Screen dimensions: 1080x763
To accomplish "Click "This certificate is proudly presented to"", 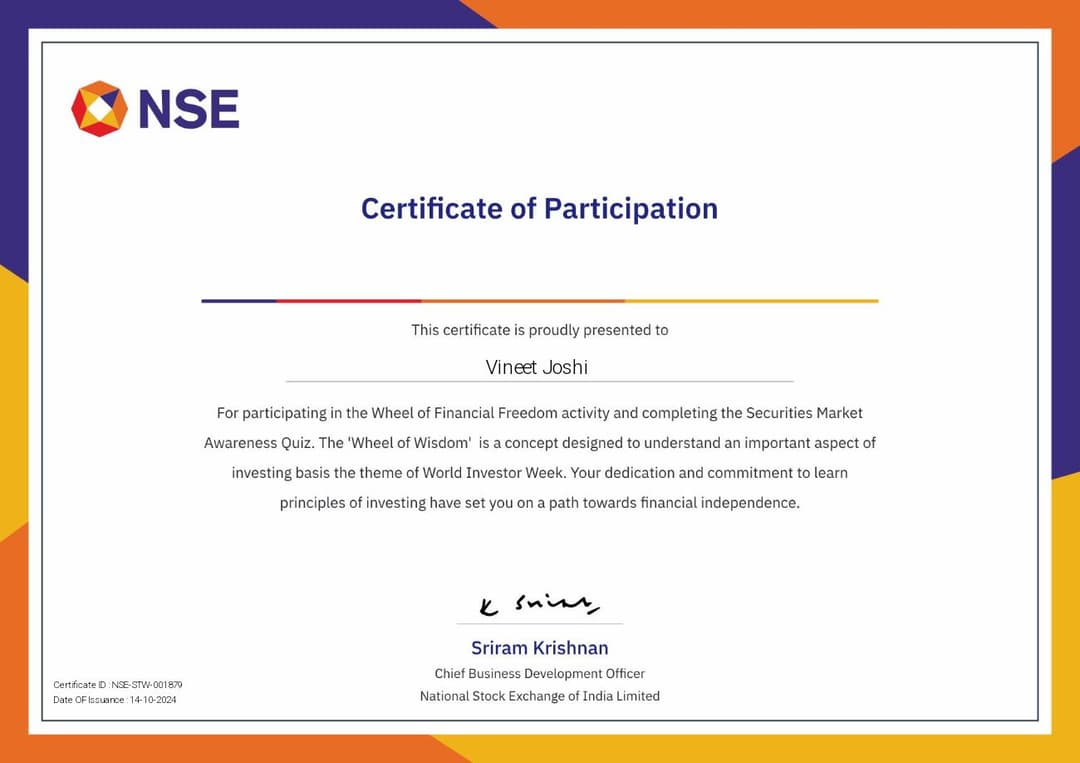I will [540, 330].
